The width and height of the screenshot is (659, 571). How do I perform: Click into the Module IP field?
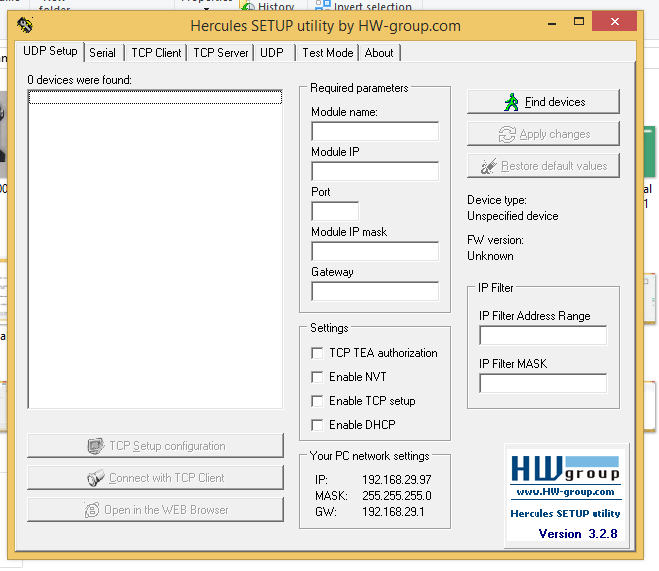click(x=375, y=171)
